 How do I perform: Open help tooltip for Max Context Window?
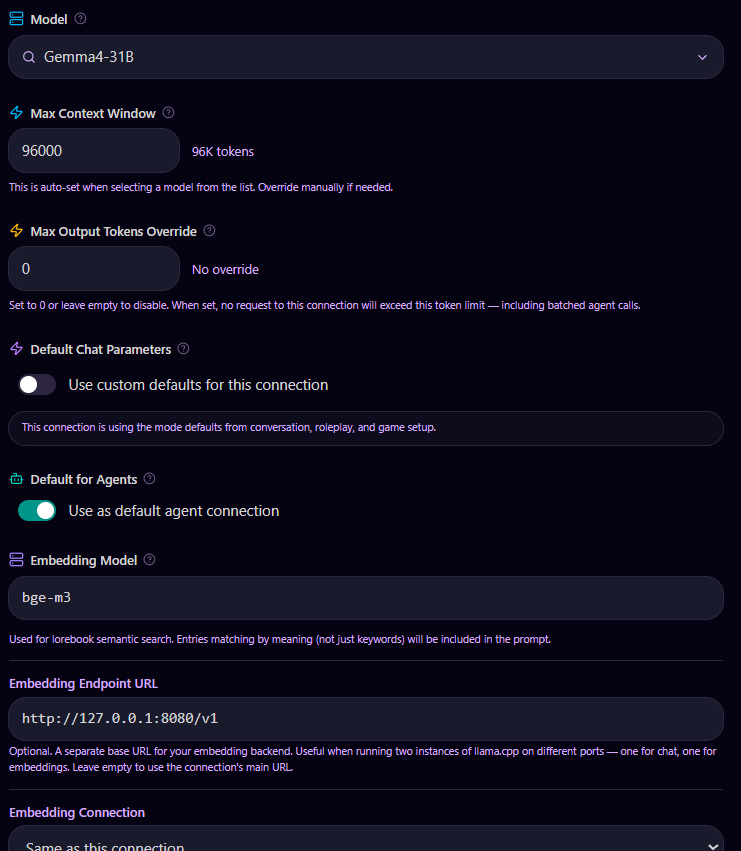168,113
